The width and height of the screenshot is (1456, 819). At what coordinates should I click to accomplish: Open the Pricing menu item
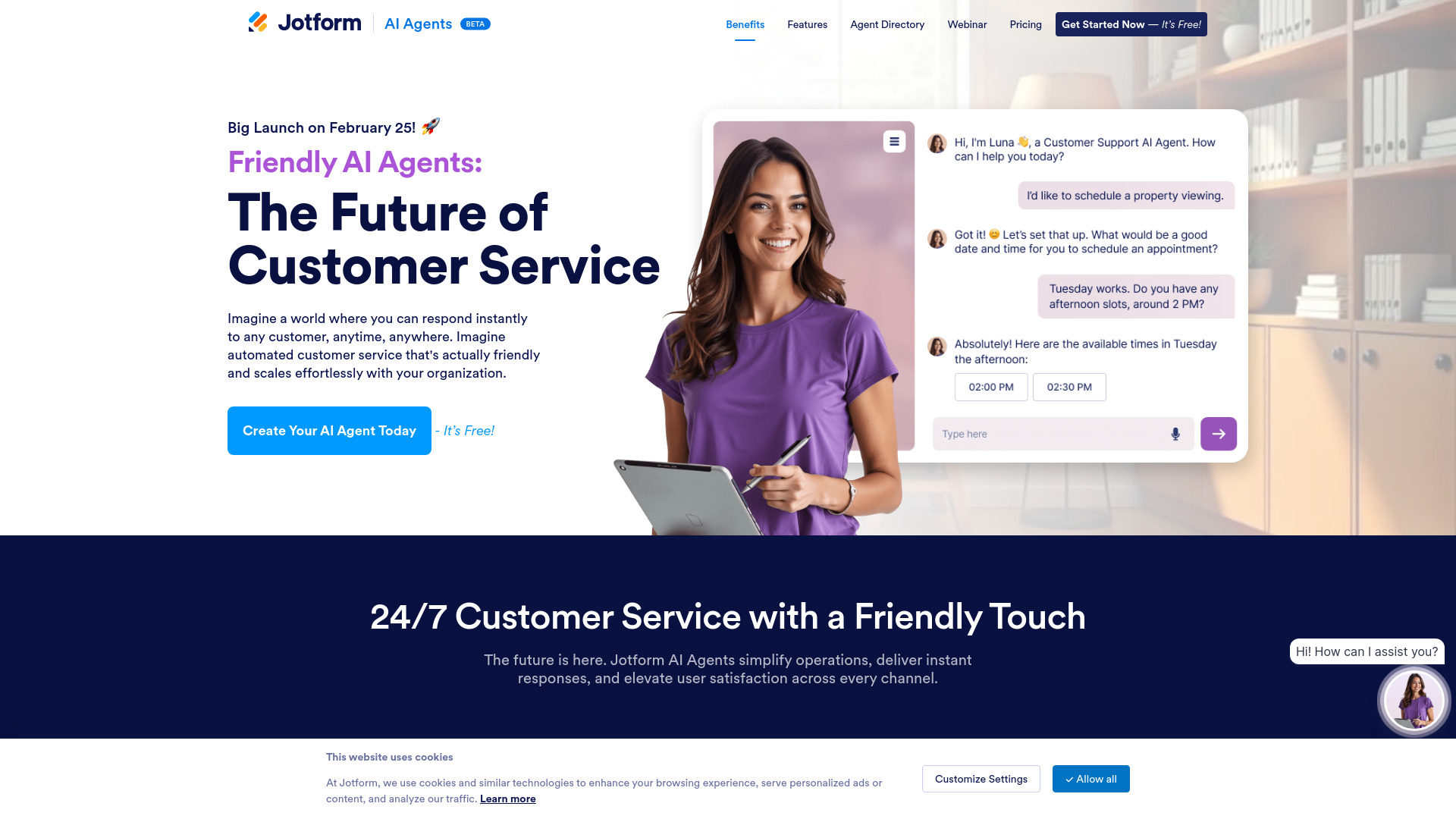[x=1025, y=23]
